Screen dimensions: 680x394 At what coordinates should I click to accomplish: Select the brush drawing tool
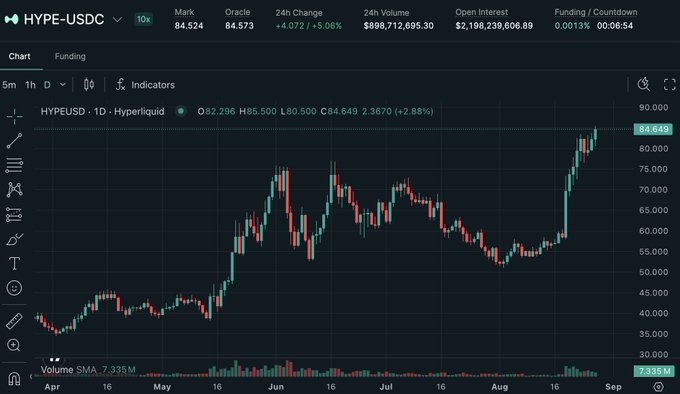[14, 239]
